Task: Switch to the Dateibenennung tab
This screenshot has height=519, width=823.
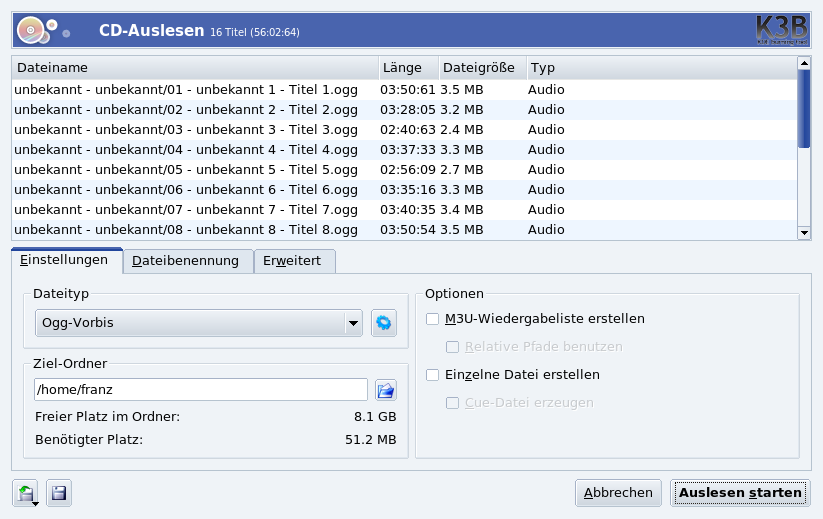Action: pyautogui.click(x=188, y=261)
